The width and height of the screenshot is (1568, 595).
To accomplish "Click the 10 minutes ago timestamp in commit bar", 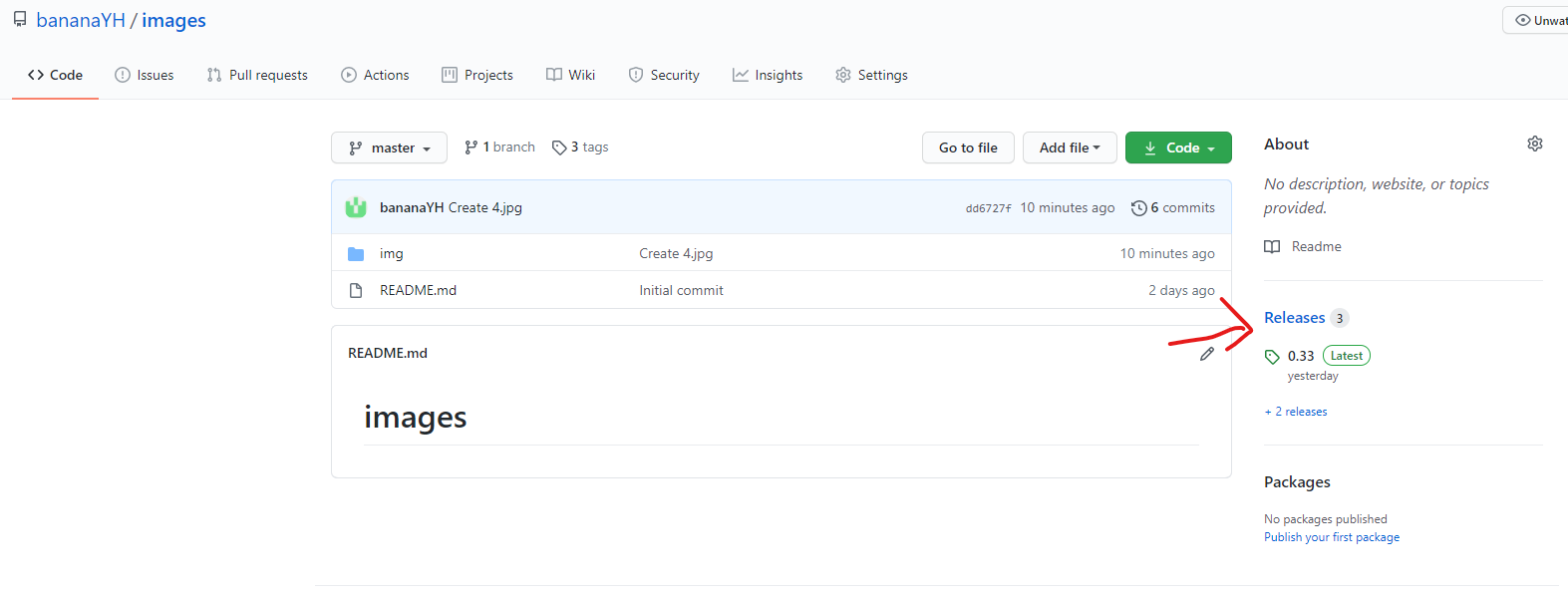I will pos(1068,207).
